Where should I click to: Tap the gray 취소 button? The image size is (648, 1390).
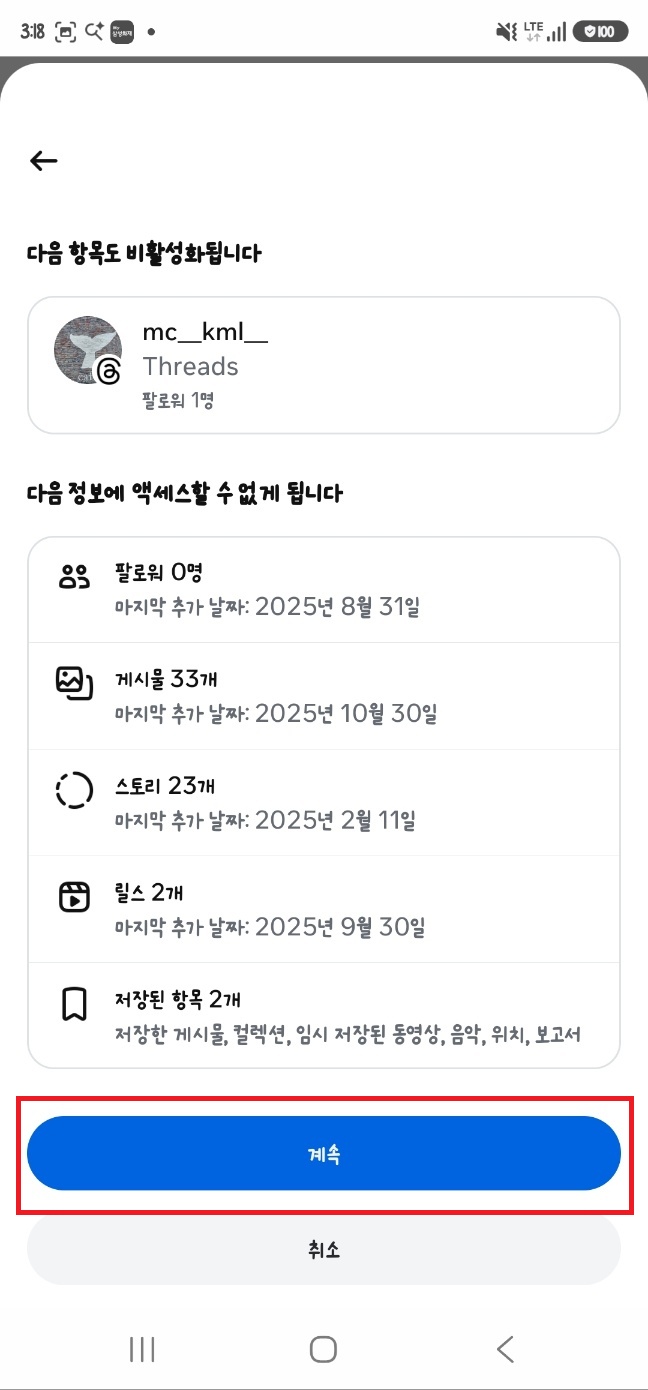324,1249
